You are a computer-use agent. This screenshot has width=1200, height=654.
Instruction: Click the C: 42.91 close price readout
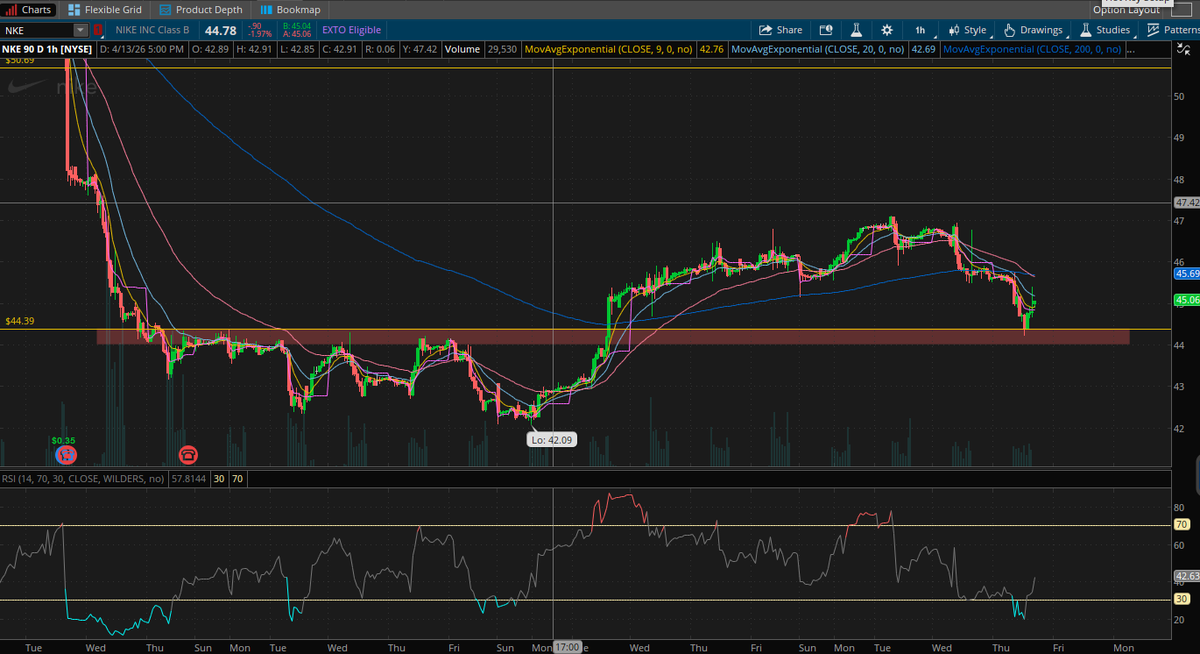tap(342, 48)
